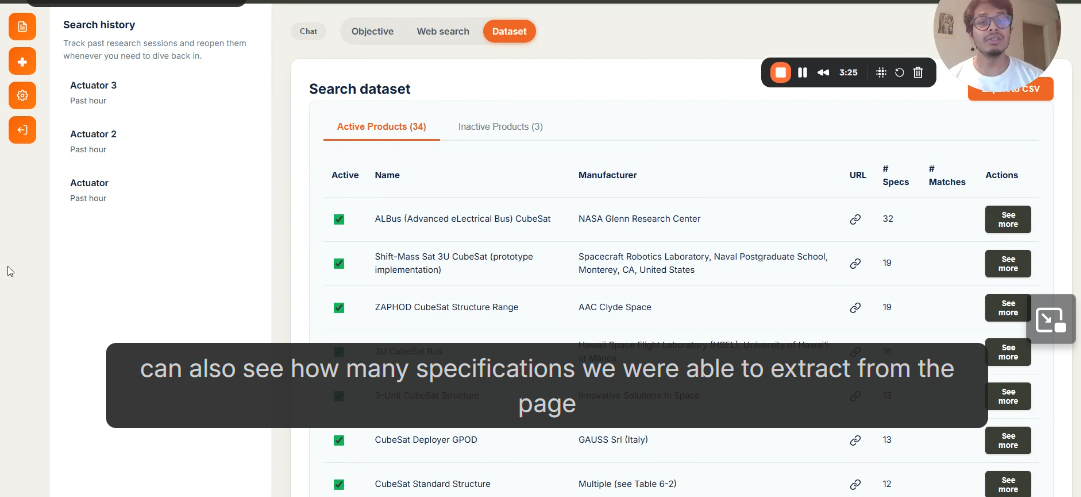Click the orange Export to CSV button
1081x497 pixels.
click(x=1011, y=90)
